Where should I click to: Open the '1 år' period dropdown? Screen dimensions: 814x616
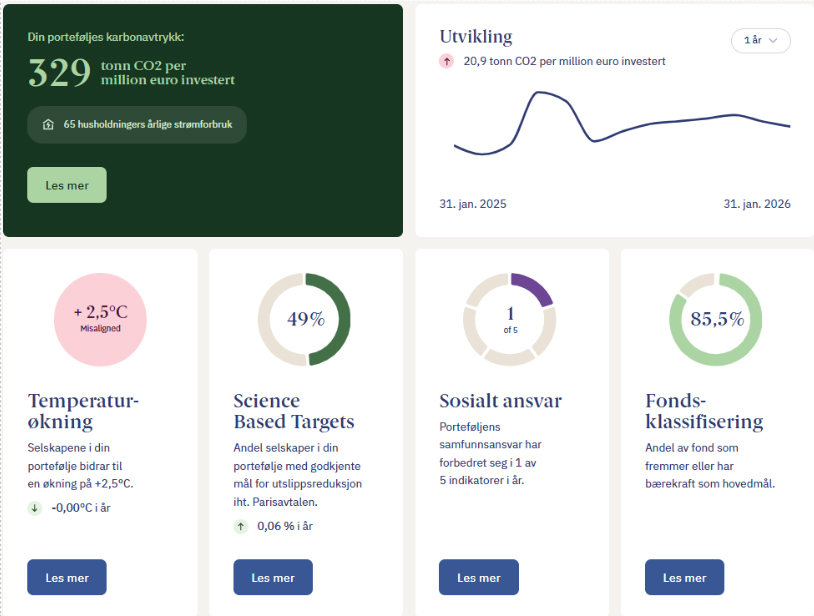click(x=760, y=40)
